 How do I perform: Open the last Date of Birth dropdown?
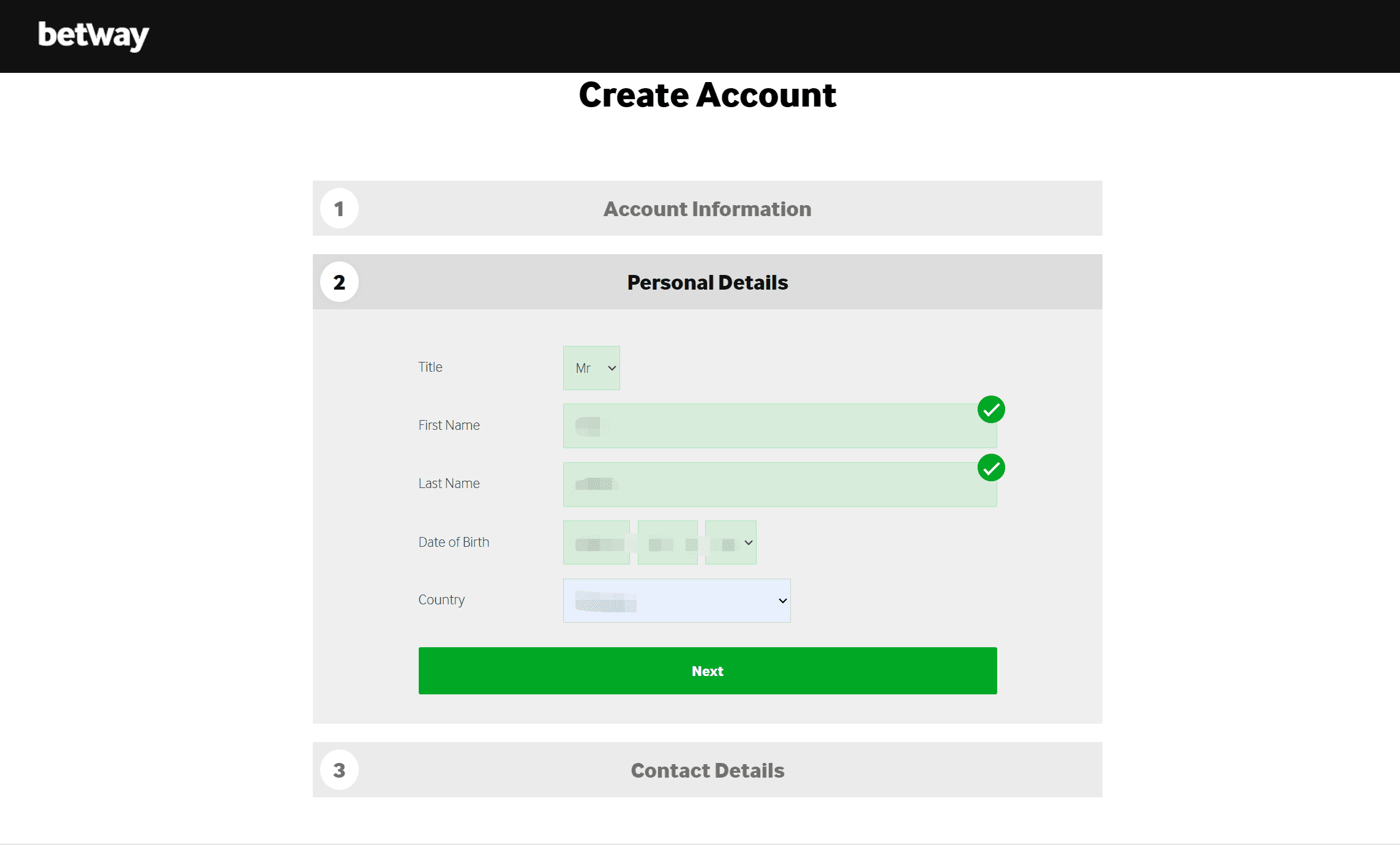pyautogui.click(x=731, y=543)
